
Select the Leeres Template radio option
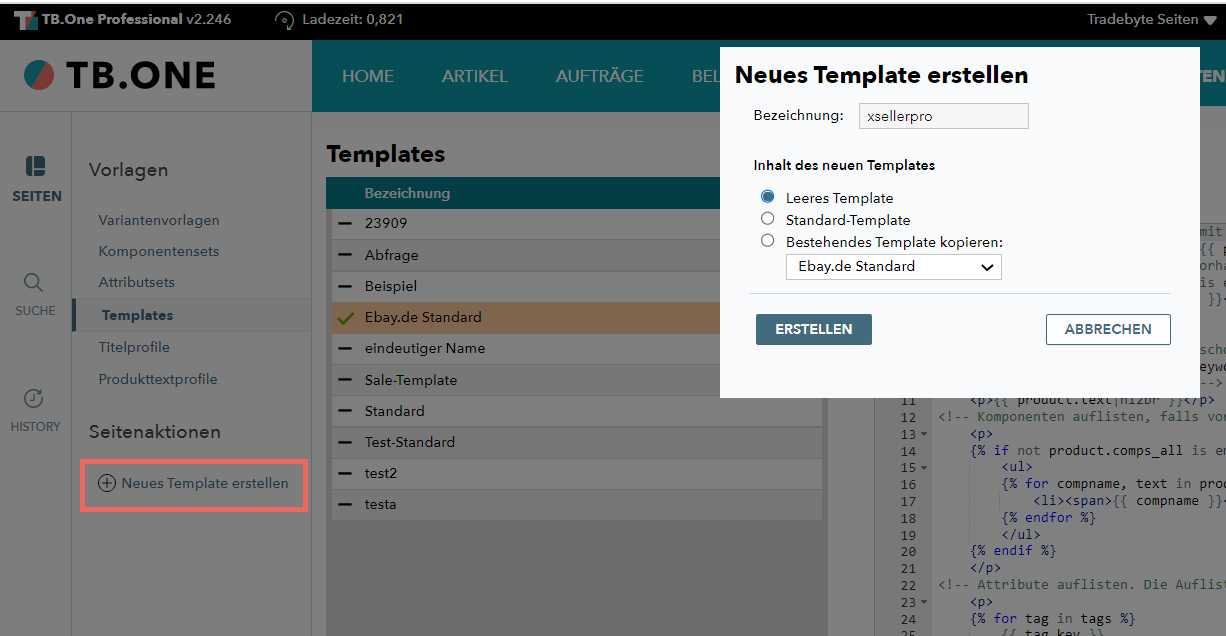tap(768, 197)
